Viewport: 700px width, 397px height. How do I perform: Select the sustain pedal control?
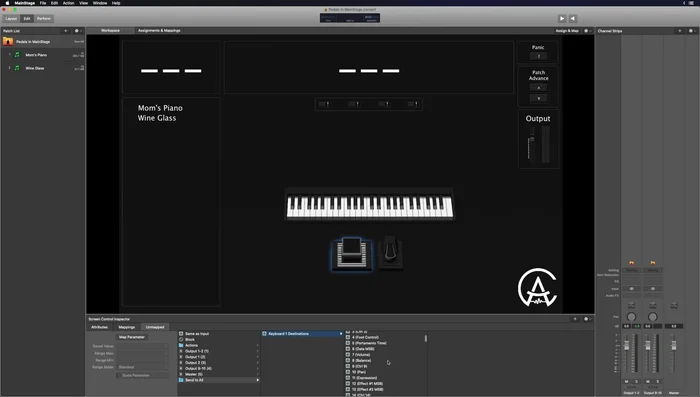[390, 253]
